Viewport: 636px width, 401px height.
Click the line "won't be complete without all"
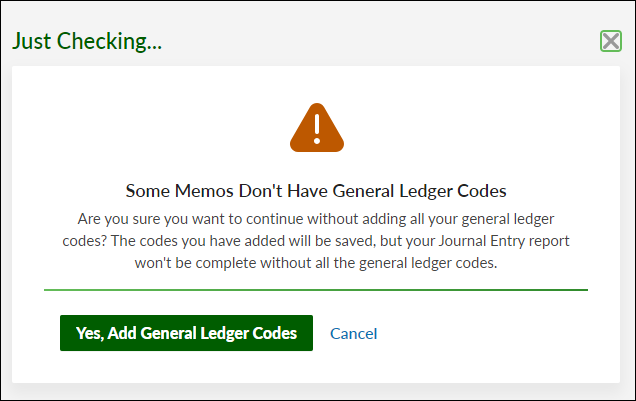[316, 263]
